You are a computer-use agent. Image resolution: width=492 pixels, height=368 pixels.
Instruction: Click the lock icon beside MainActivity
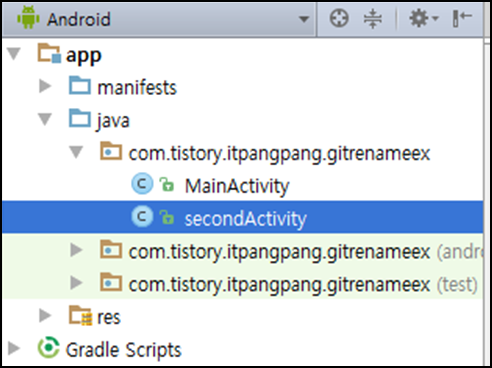[167, 184]
